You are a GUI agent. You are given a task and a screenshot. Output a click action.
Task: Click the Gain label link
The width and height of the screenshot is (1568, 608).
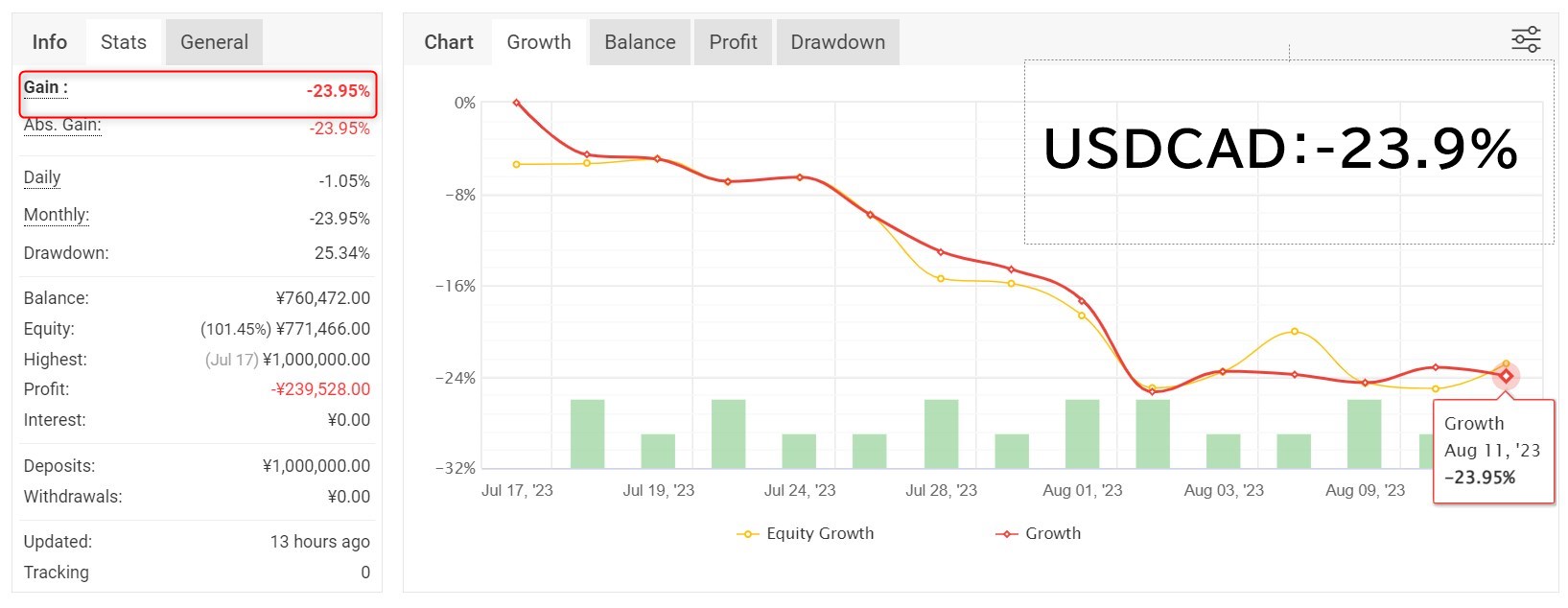[x=45, y=87]
